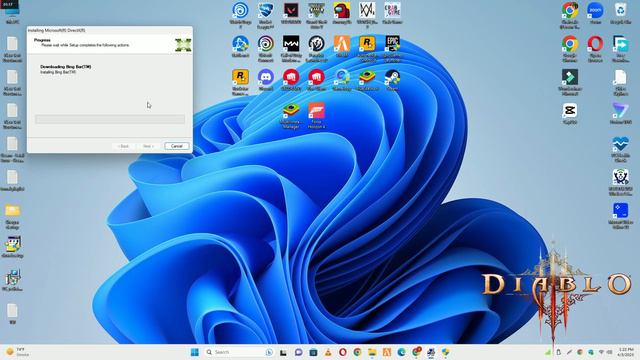Select the Steam desktop icon
Image resolution: width=640 pixels, height=360 pixels.
[x=392, y=80]
